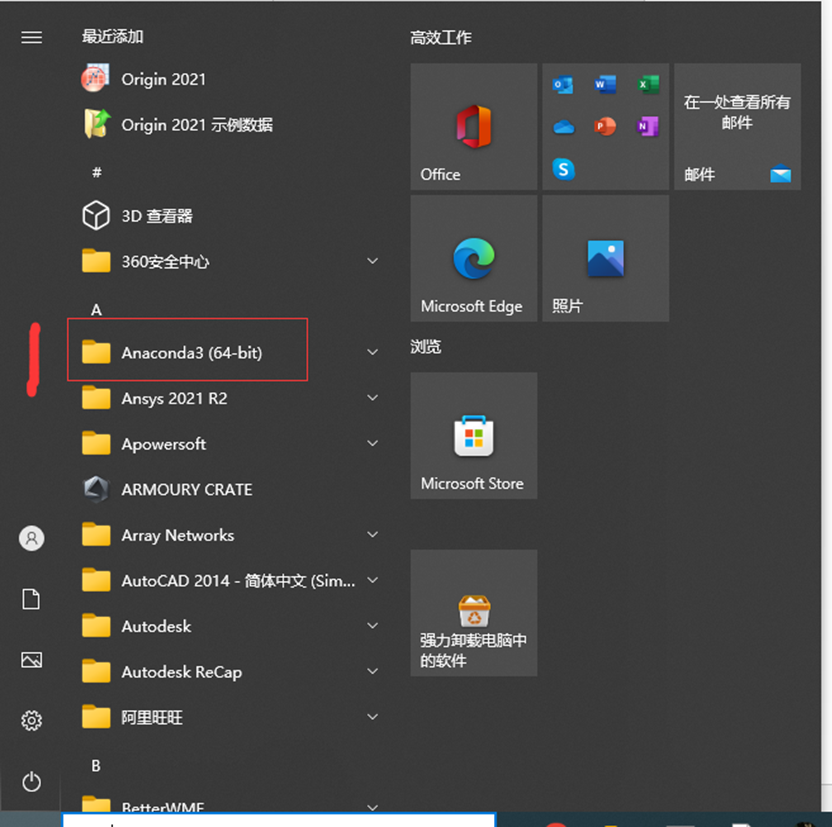
Task: Select the Apowersoft folder entry
Action: [x=230, y=443]
